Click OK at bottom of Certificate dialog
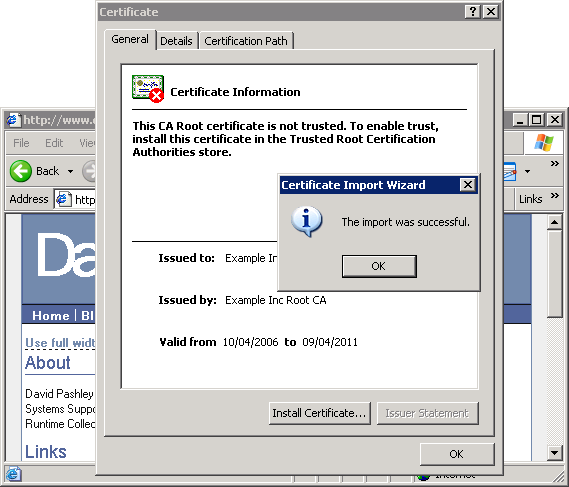Screen dimensions: 569x487 (457, 454)
